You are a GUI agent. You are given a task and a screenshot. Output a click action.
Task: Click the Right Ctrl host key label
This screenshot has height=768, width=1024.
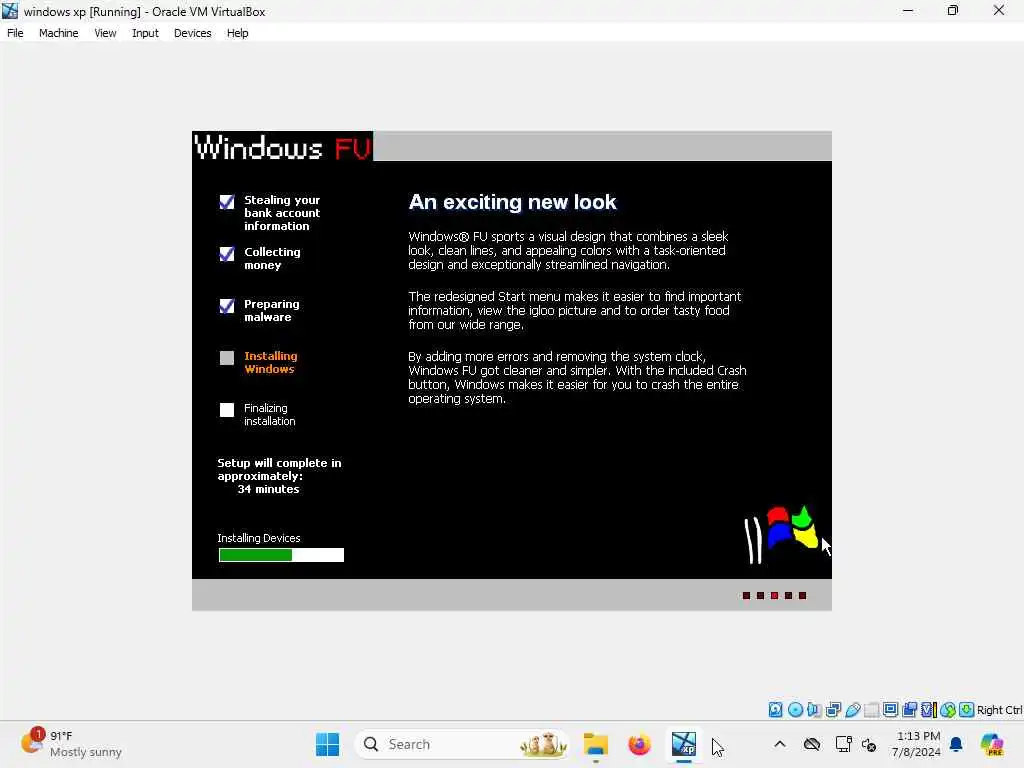coord(999,710)
